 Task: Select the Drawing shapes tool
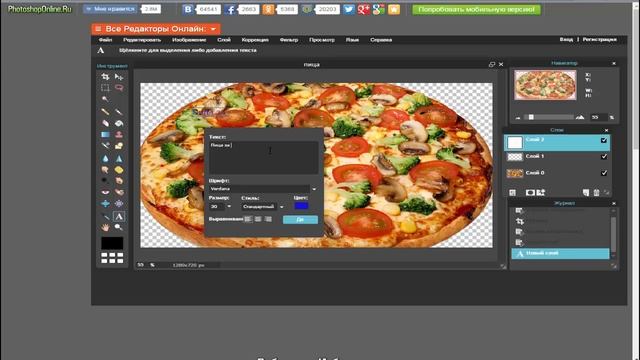point(119,146)
